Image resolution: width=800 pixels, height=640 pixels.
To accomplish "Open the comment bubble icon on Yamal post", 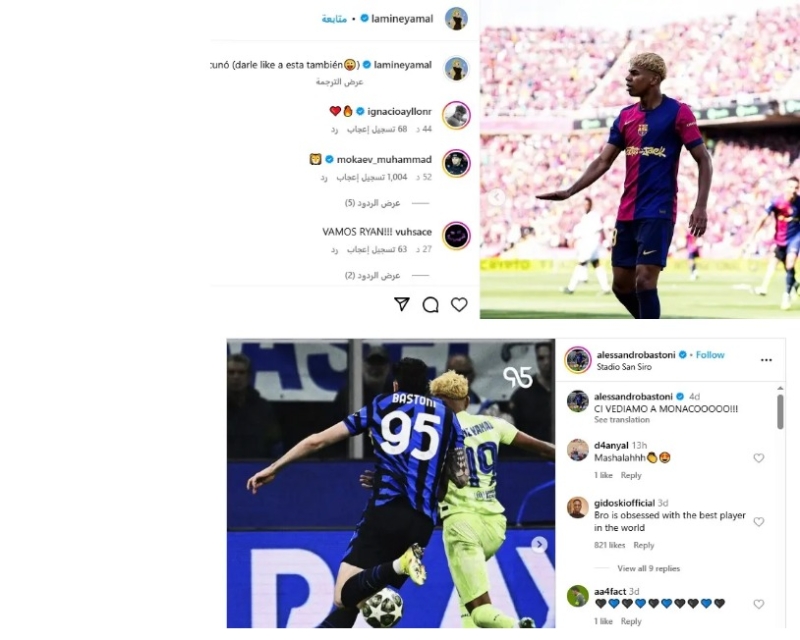I will [431, 305].
